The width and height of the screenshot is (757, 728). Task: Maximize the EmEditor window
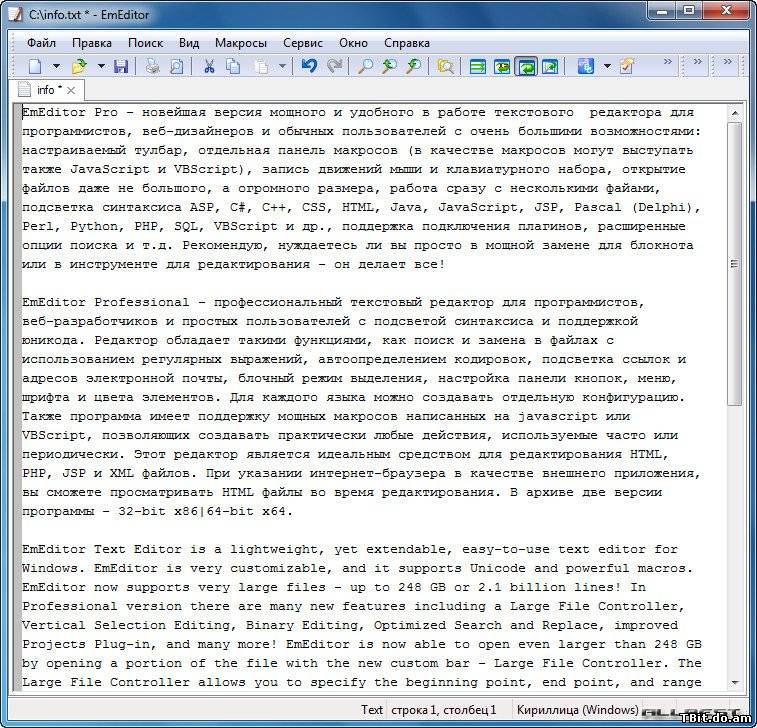pyautogui.click(x=689, y=11)
